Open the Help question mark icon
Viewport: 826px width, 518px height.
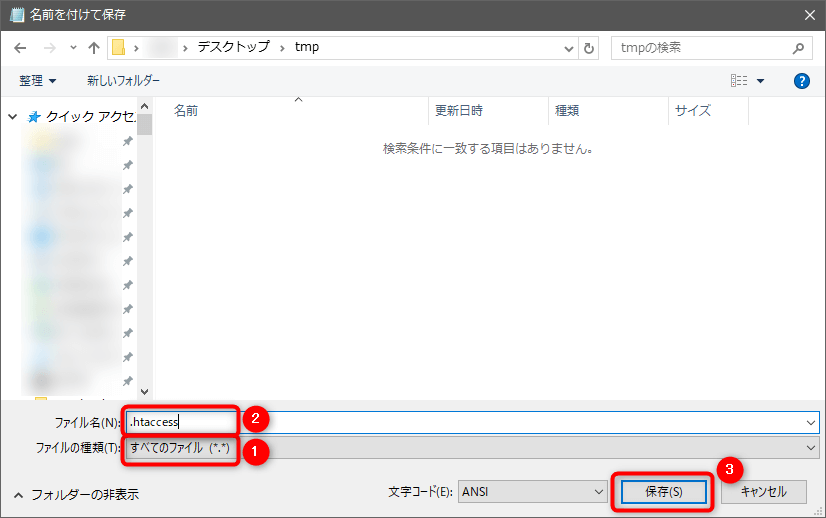801,81
